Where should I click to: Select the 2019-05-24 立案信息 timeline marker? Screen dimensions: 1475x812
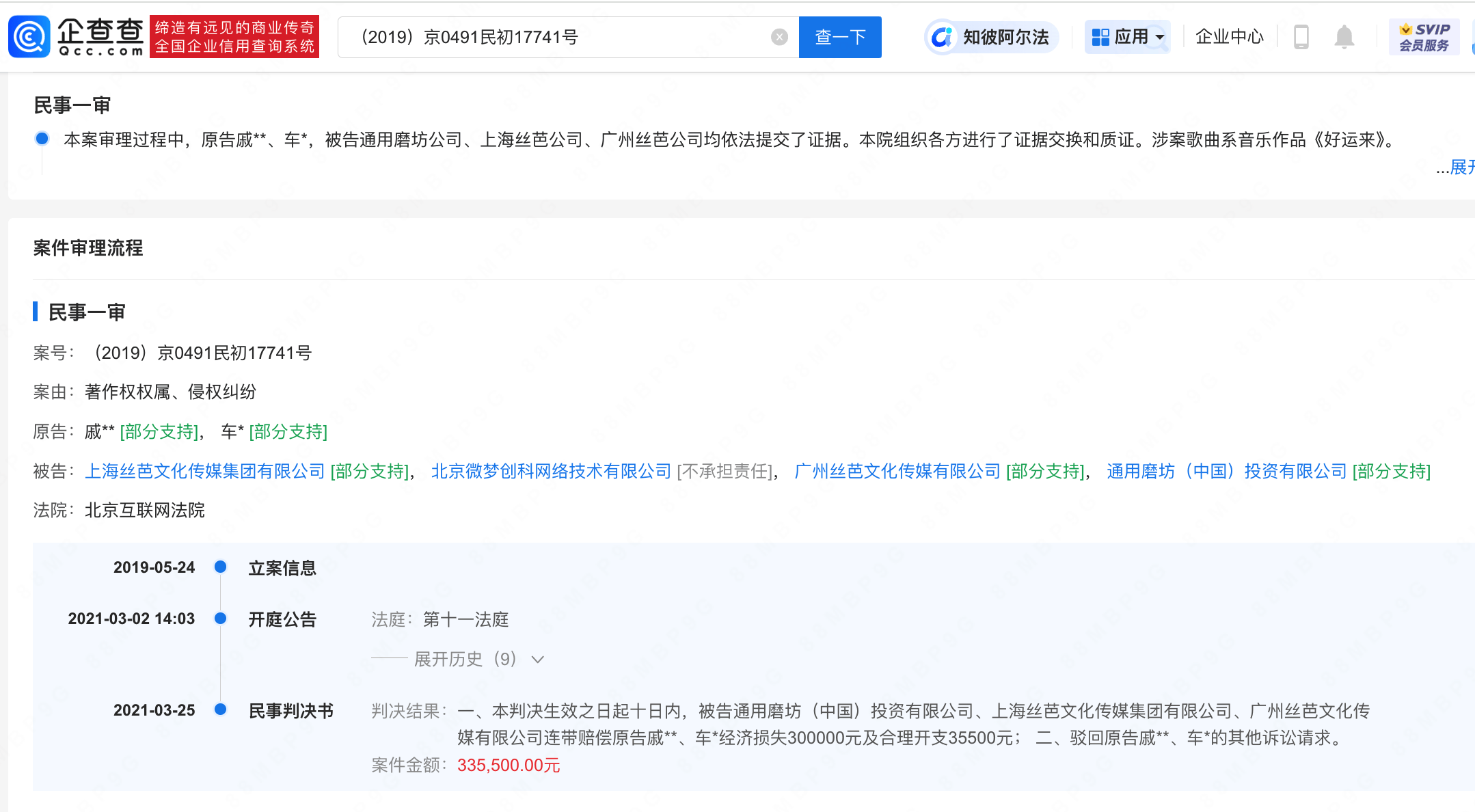(220, 567)
